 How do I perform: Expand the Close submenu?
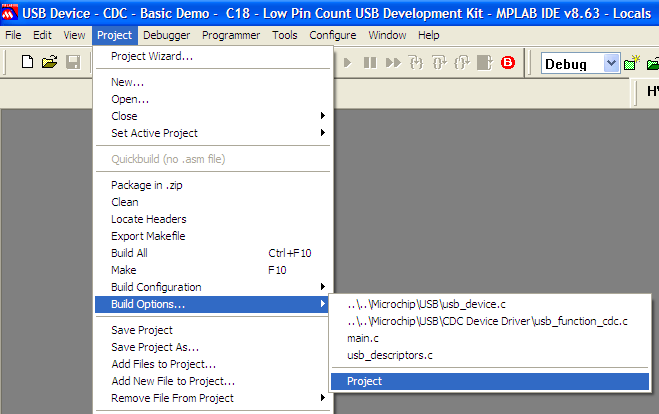tap(212, 116)
